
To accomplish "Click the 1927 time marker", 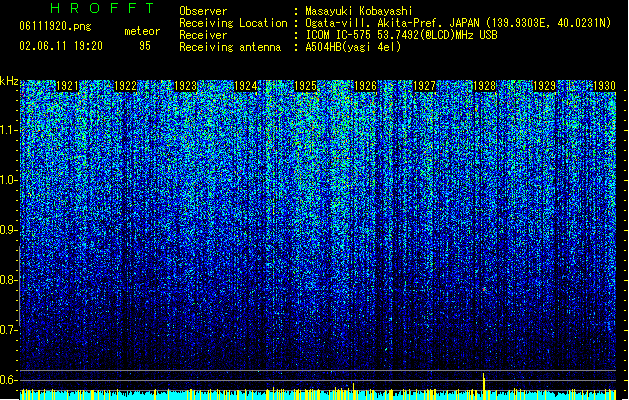I will point(424,86).
